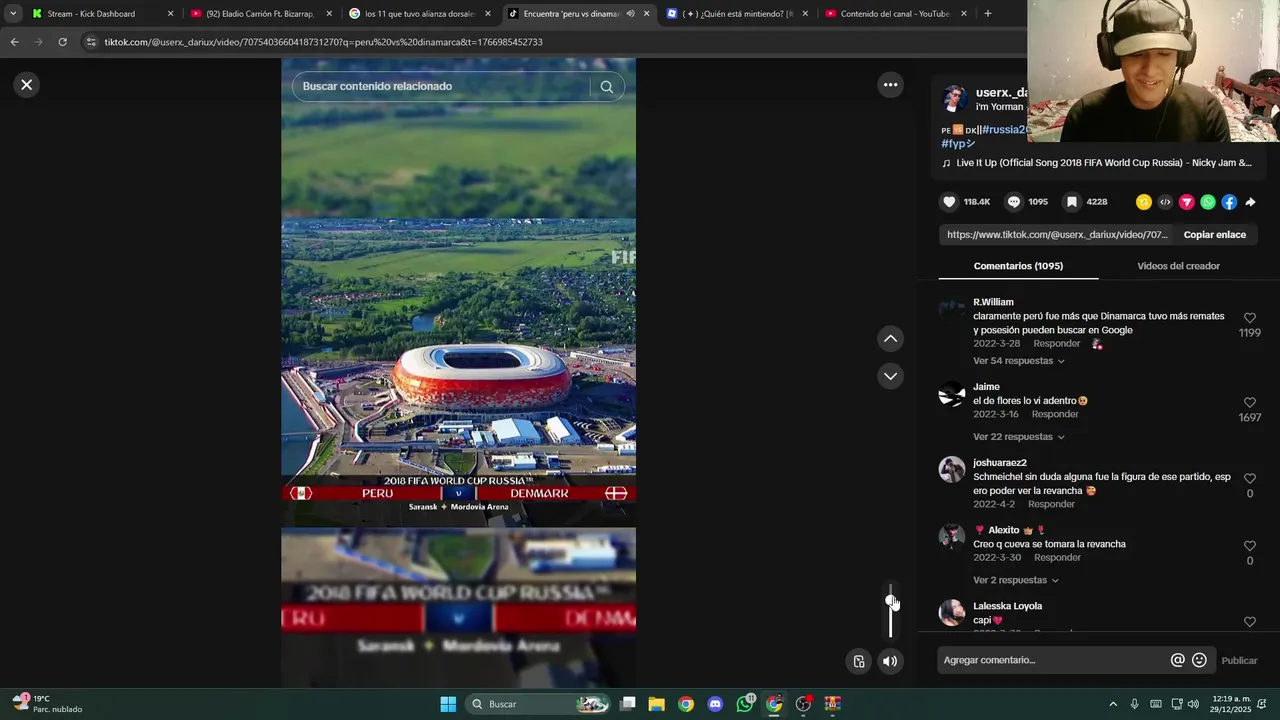Open Discord from the taskbar
Viewport: 1280px width, 720px height.
click(714, 704)
